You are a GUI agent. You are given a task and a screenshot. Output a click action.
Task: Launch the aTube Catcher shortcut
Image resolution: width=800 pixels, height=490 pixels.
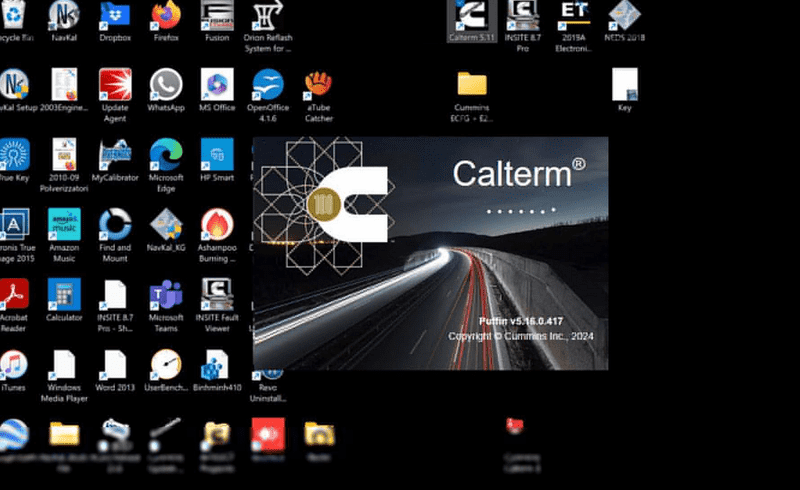click(319, 95)
